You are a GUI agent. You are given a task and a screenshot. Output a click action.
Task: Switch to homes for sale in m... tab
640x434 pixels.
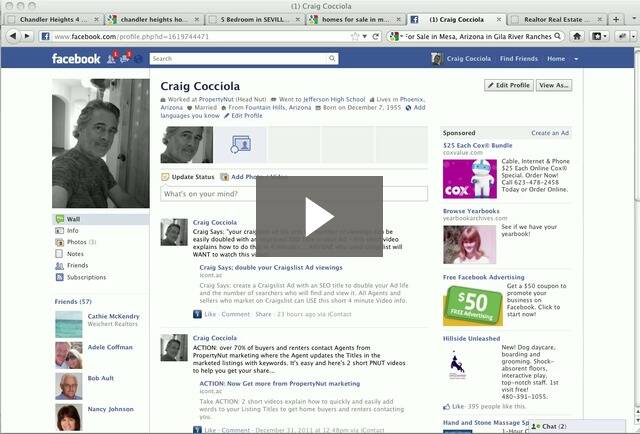click(x=356, y=19)
